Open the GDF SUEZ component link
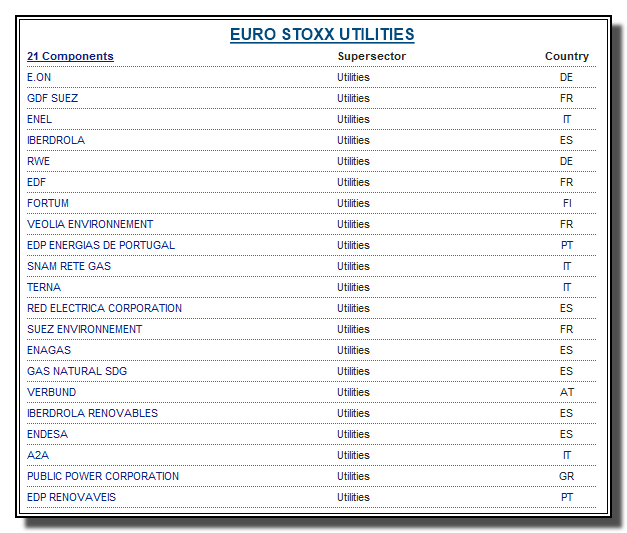 52,98
